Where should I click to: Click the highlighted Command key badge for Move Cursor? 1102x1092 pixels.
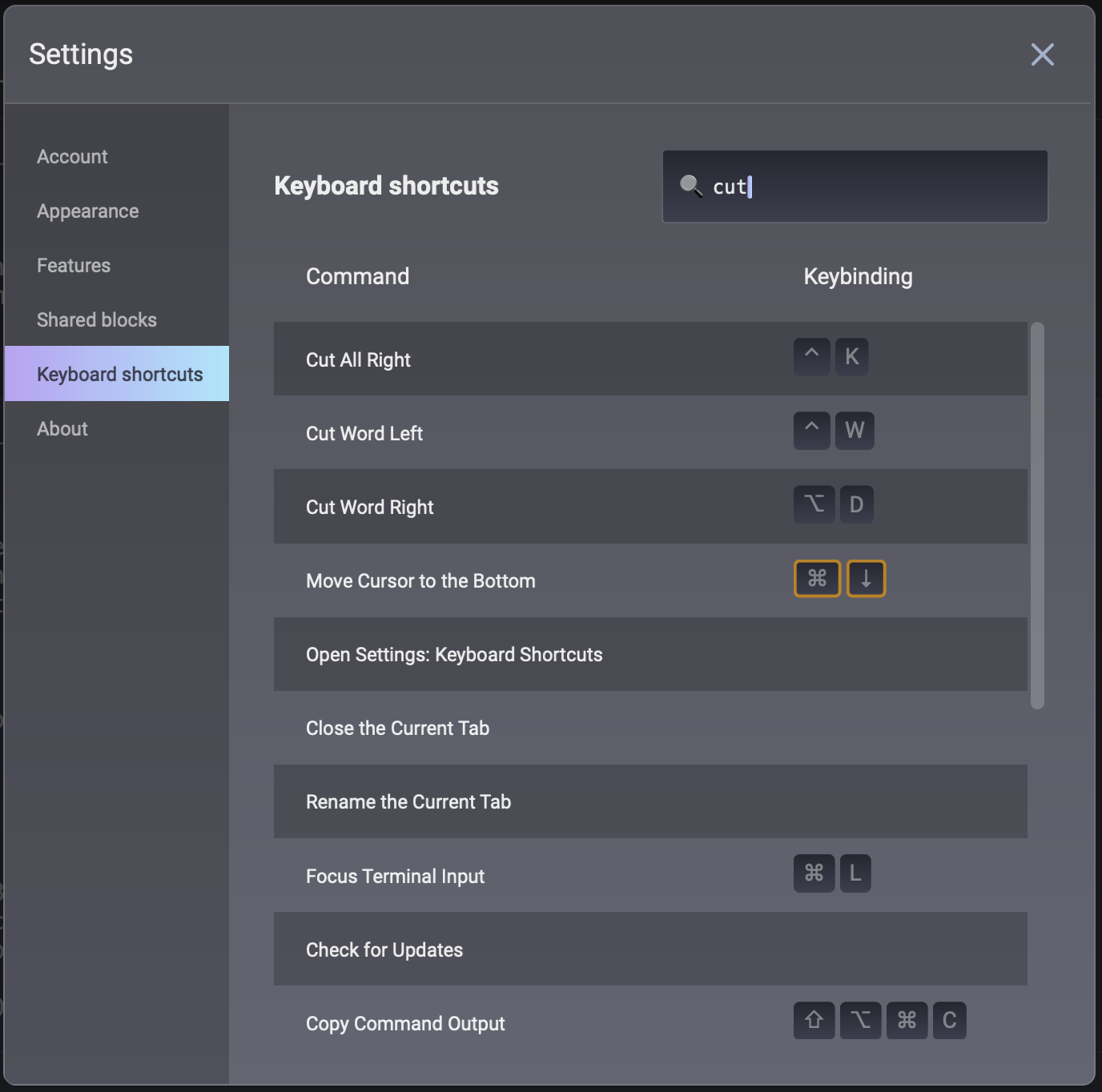(x=817, y=578)
